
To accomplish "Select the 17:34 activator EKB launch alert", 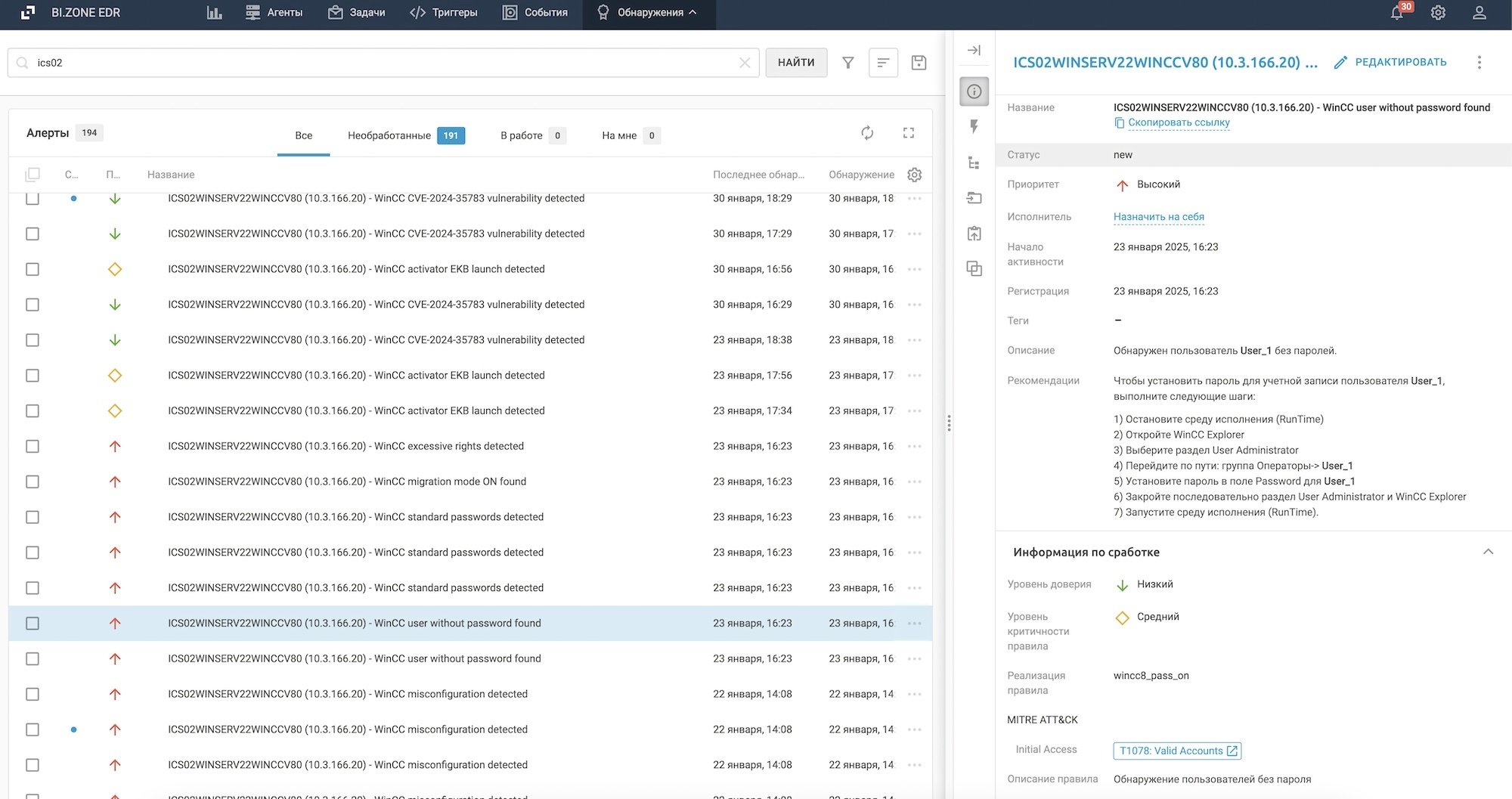I will (x=470, y=411).
